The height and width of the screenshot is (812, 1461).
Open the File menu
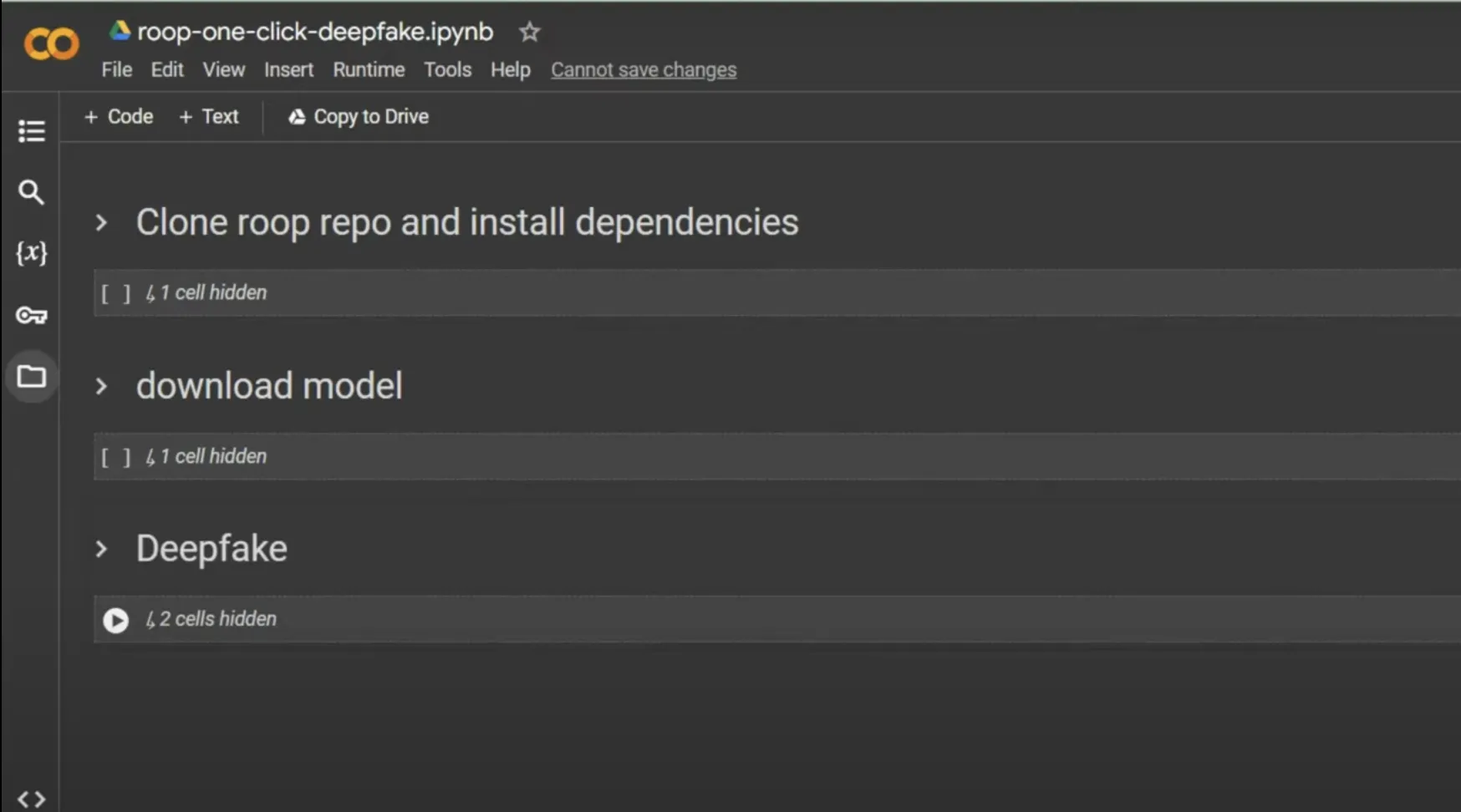(117, 69)
